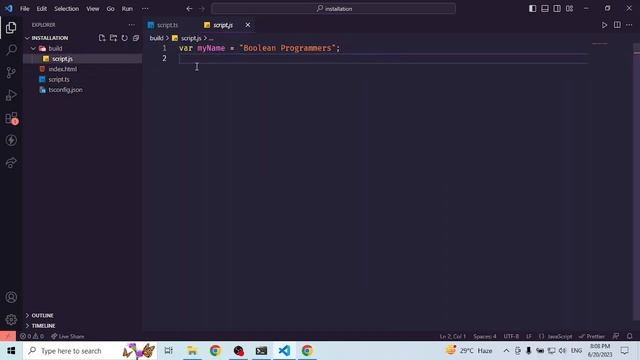The width and height of the screenshot is (640, 360).
Task: Open the Thunder Client lightning icon
Action: [x=11, y=140]
